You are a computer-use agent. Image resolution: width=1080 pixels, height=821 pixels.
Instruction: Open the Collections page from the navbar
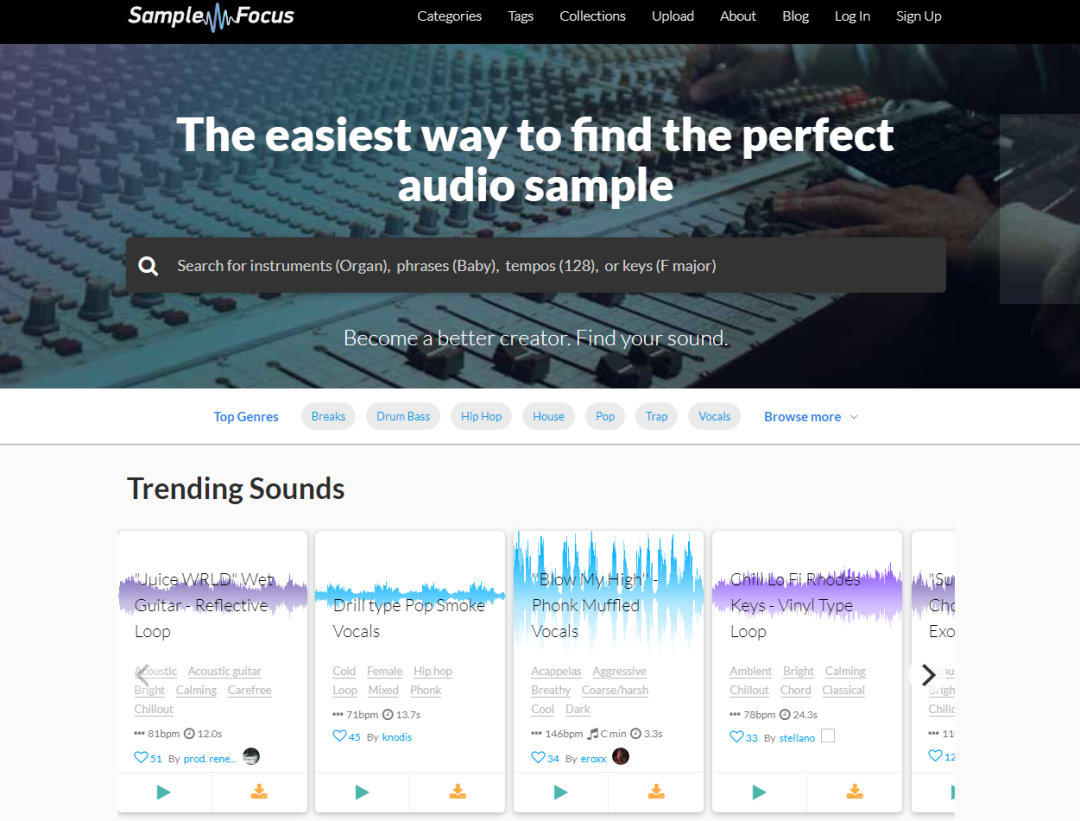tap(592, 16)
